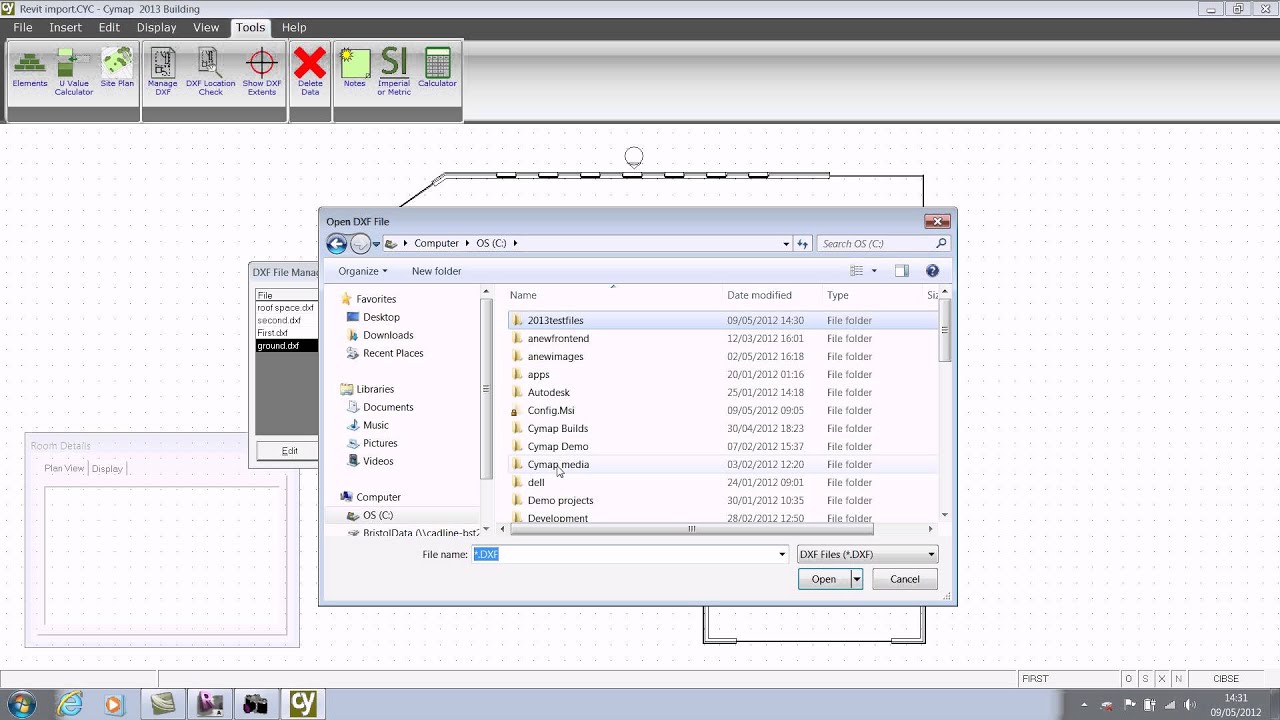Select roof space.dxf in DXF File Manager
The height and width of the screenshot is (720, 1280).
coord(286,308)
